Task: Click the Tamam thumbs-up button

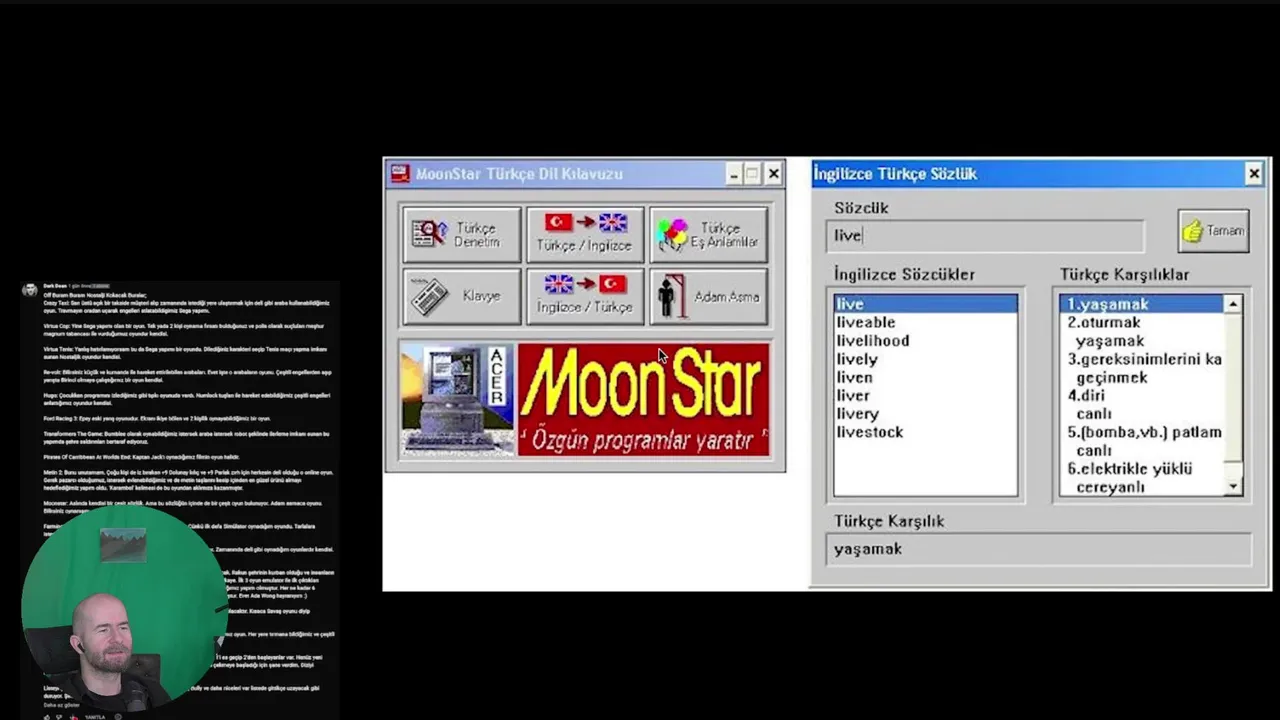Action: 1213,231
